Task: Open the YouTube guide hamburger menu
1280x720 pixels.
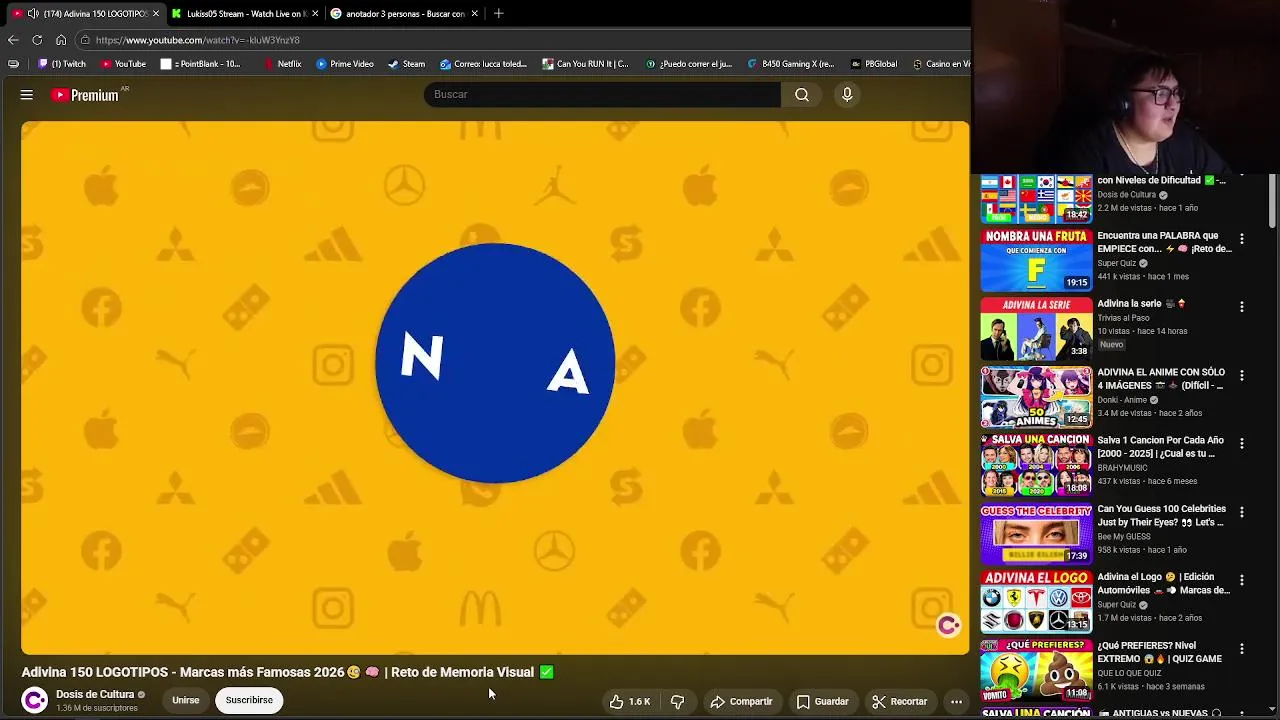Action: point(27,95)
